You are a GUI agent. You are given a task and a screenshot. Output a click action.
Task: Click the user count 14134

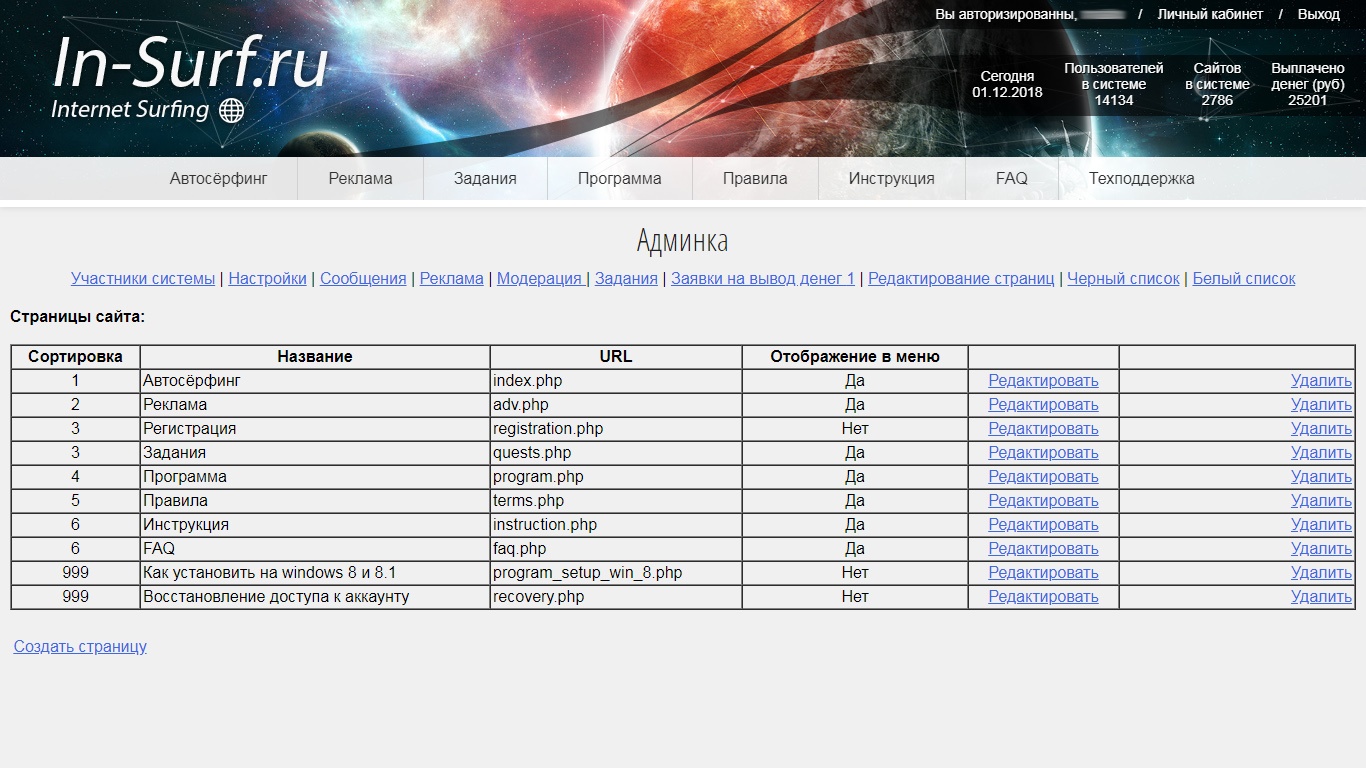click(1114, 100)
